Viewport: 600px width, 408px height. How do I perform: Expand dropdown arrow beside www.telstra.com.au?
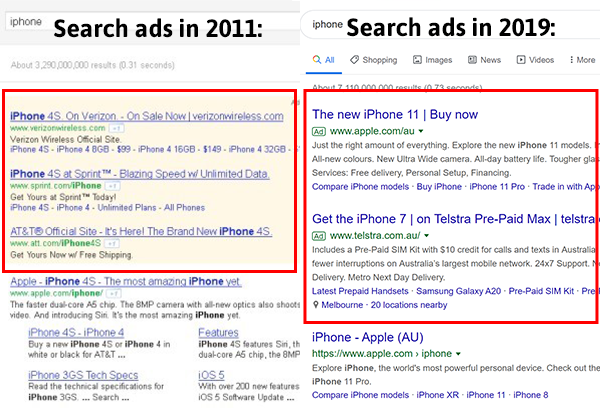point(427,236)
